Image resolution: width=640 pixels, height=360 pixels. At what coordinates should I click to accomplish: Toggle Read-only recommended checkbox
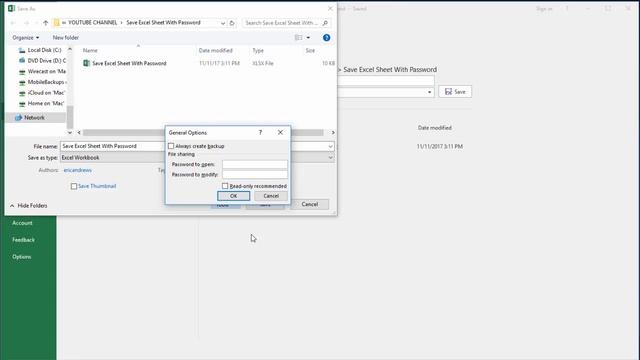225,186
